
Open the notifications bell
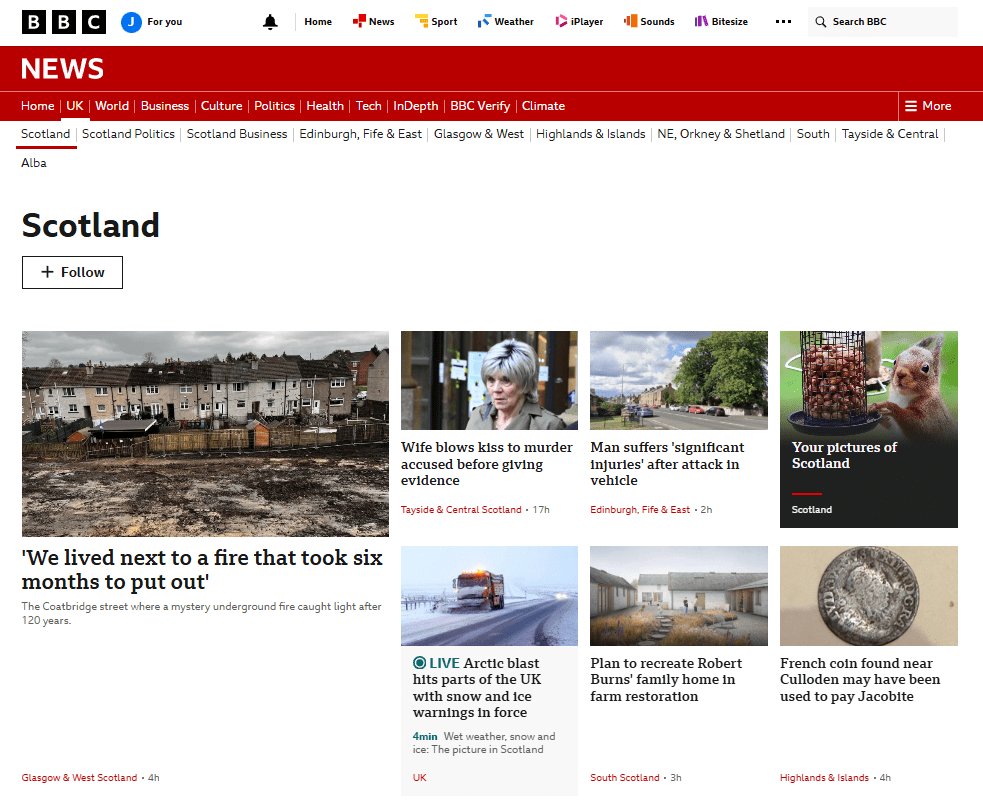[270, 22]
